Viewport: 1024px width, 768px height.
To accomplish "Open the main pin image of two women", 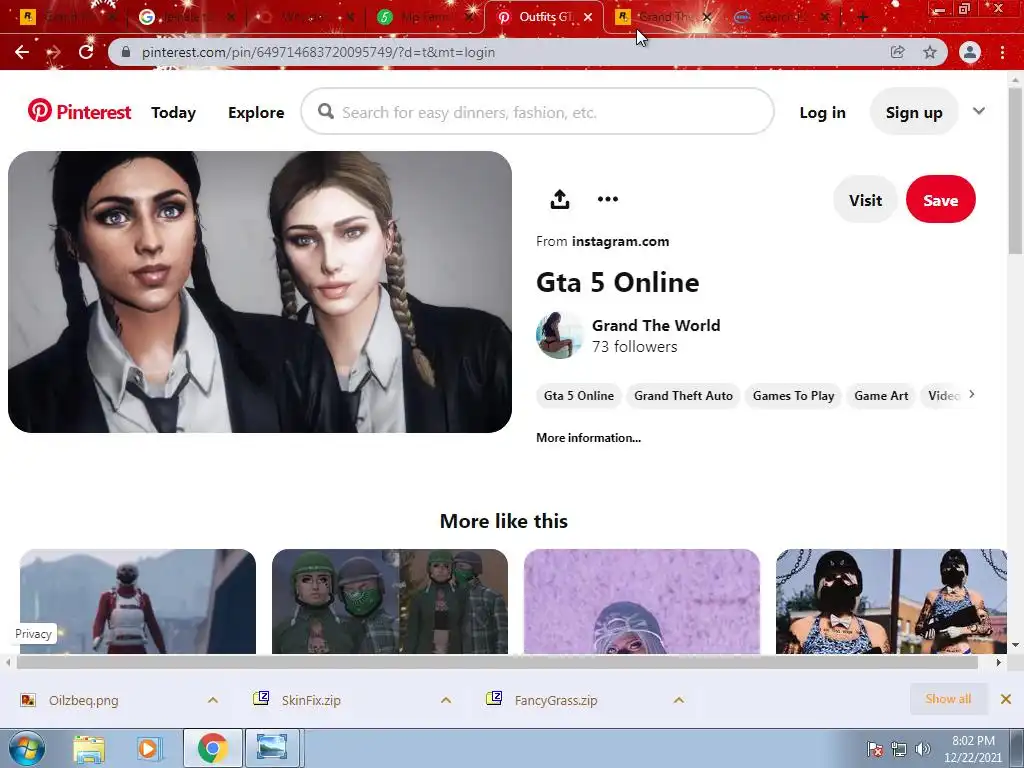I will (260, 292).
